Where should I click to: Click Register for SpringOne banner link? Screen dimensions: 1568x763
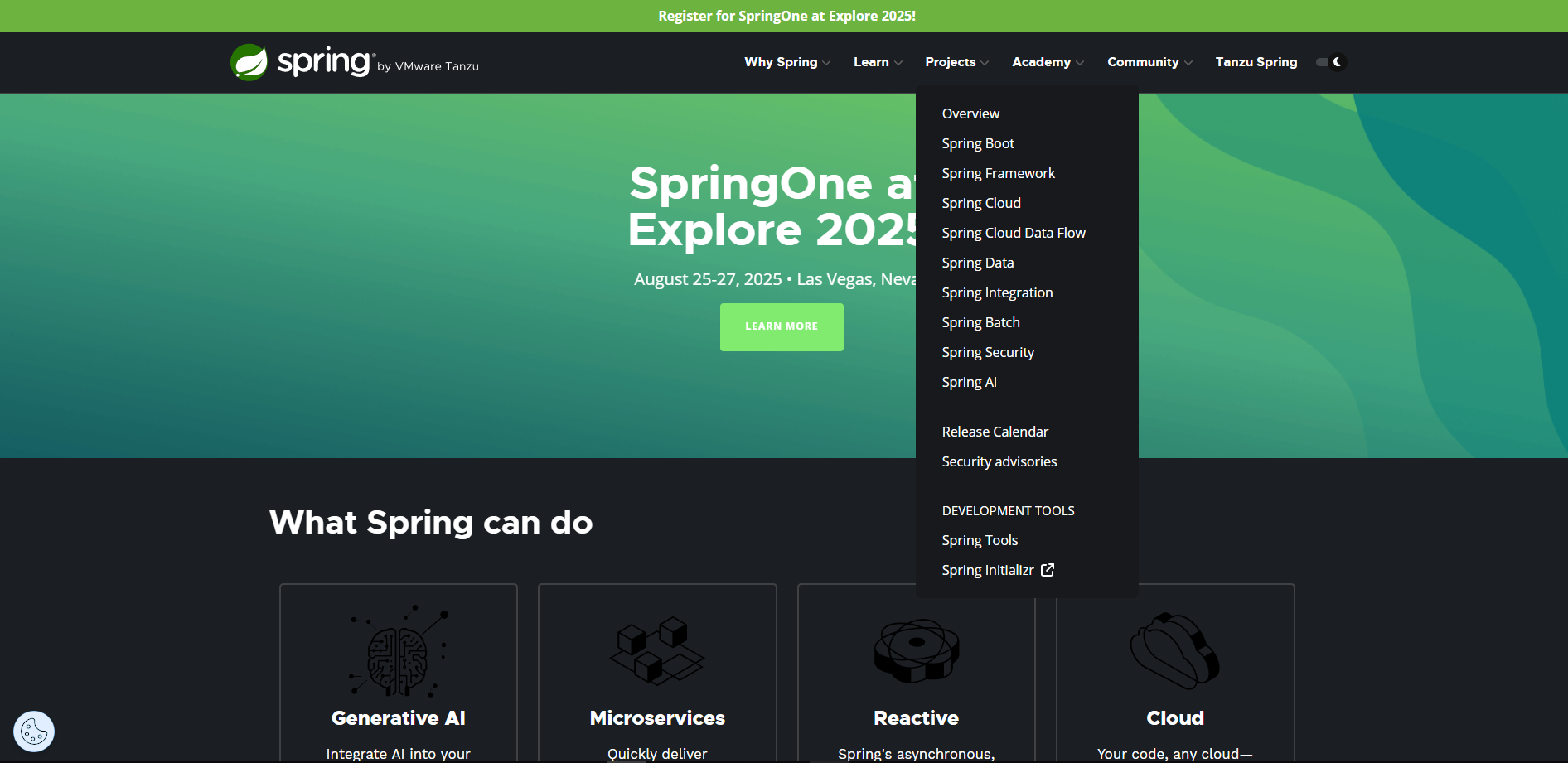pos(786,16)
